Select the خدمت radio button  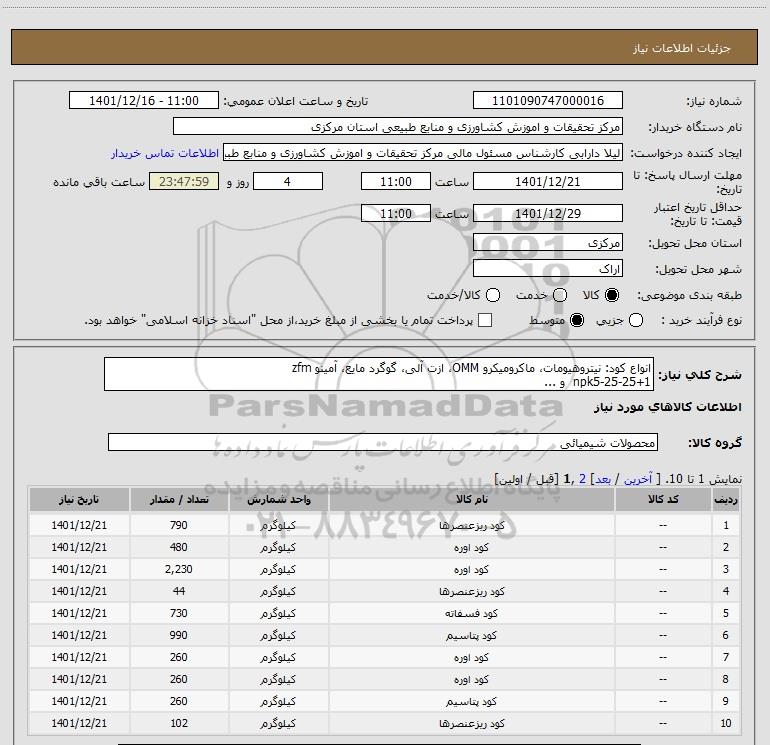[x=560, y=295]
